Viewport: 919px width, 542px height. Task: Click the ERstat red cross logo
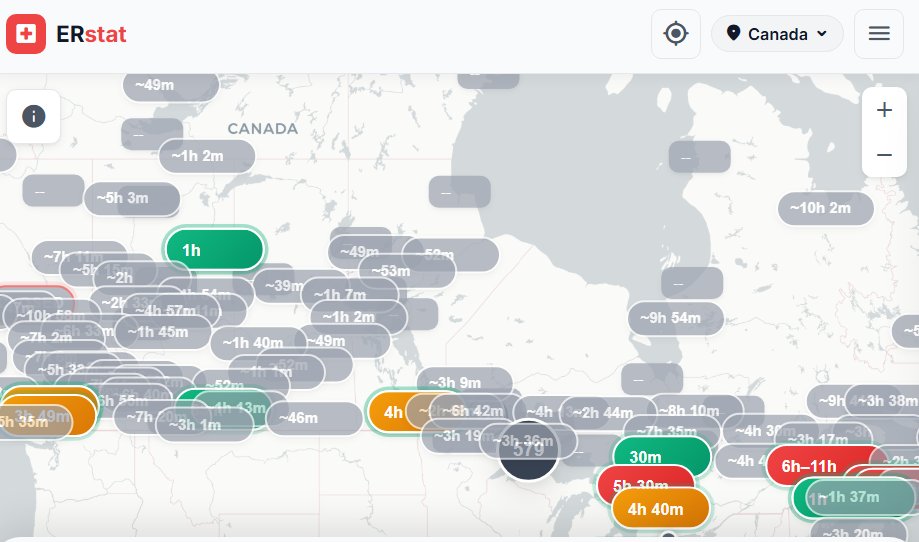26,34
